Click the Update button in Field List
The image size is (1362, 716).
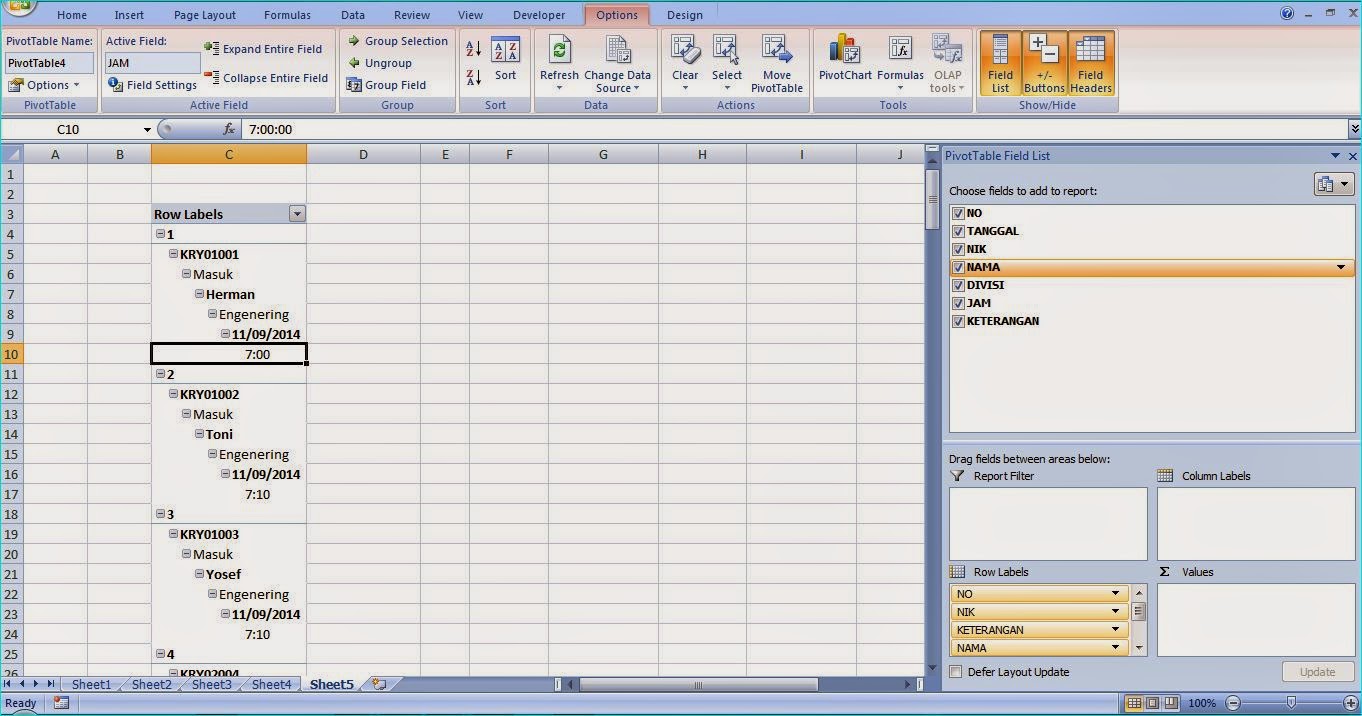[x=1318, y=671]
